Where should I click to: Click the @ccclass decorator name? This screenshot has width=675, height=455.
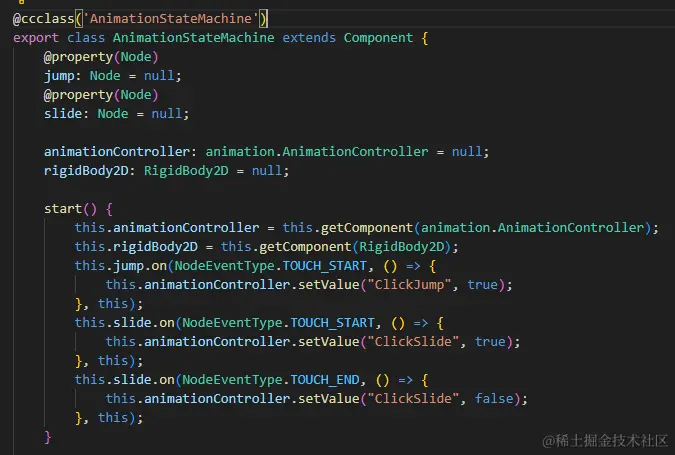click(43, 19)
